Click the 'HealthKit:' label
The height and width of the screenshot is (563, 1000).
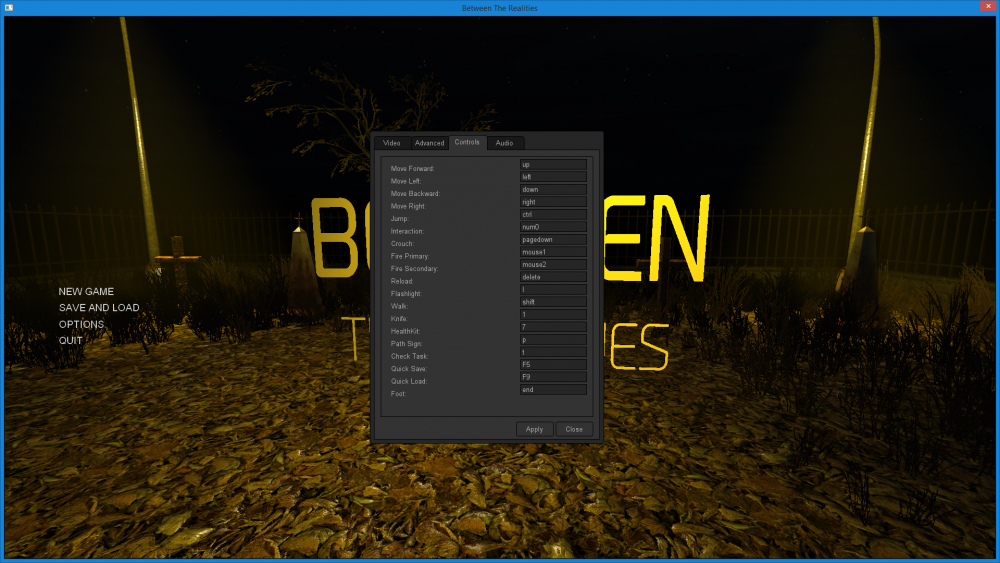click(x=406, y=331)
